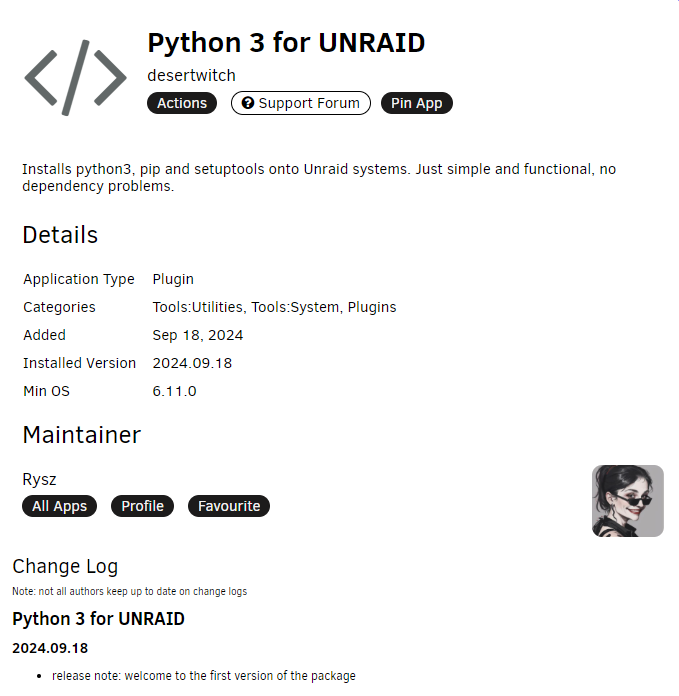Click the Change Log heading
The width and height of the screenshot is (679, 696).
[x=65, y=566]
